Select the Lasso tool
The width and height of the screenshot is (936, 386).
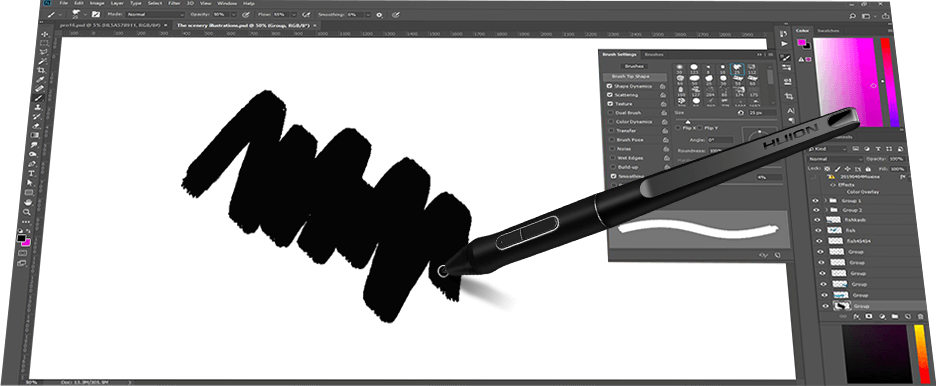click(44, 51)
